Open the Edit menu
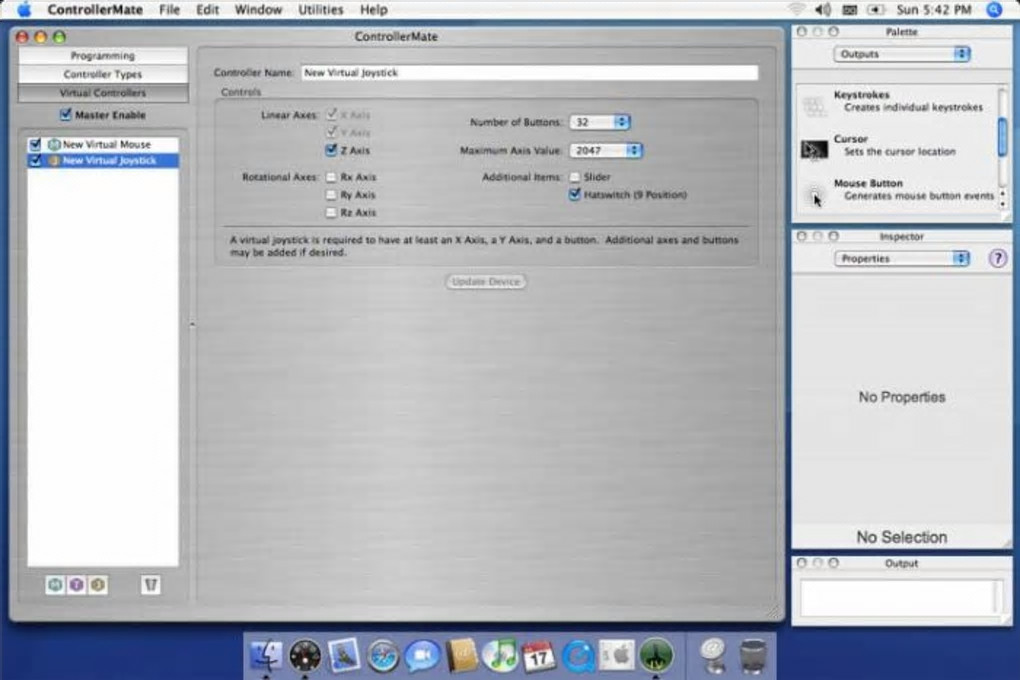This screenshot has height=680, width=1020. pyautogui.click(x=208, y=10)
